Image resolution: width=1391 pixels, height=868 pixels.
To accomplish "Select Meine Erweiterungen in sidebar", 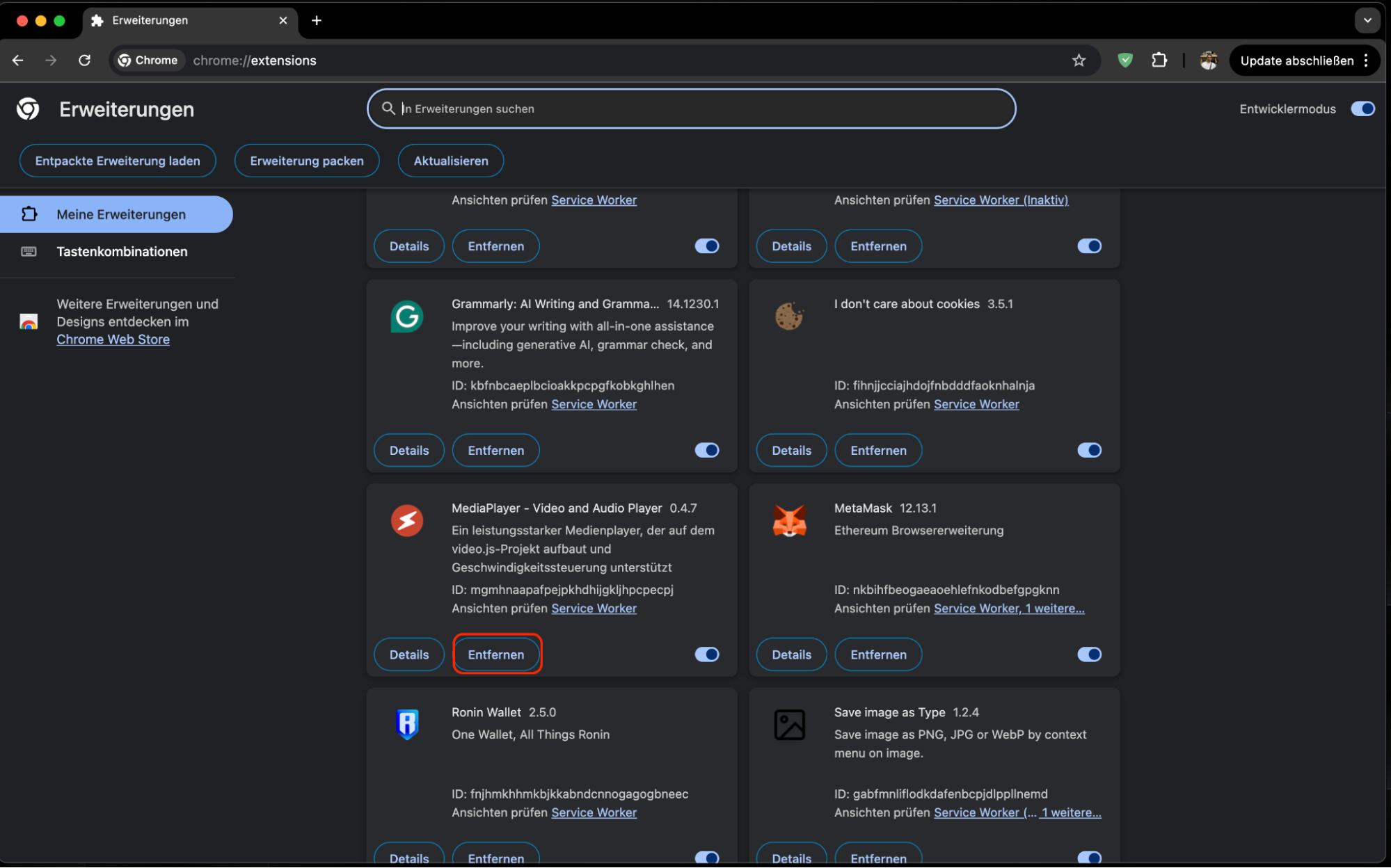I will 116,214.
